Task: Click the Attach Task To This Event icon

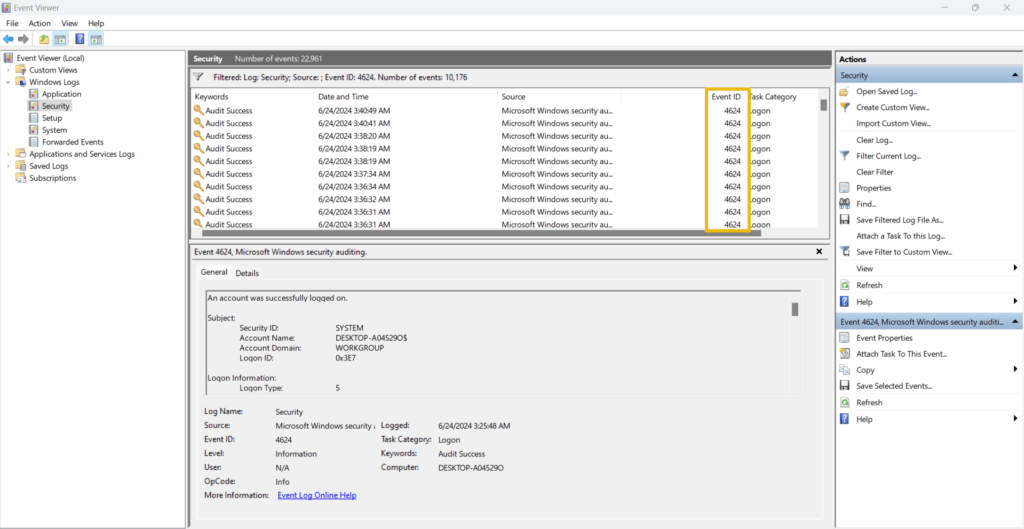Action: tap(844, 354)
